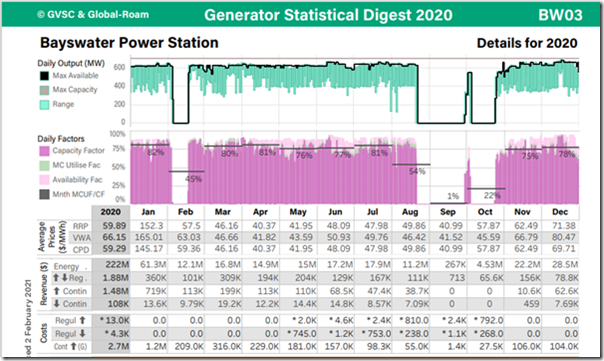This screenshot has height=361, width=604.
Task: Click the MC Utilise Fac green swatch
Action: point(44,165)
